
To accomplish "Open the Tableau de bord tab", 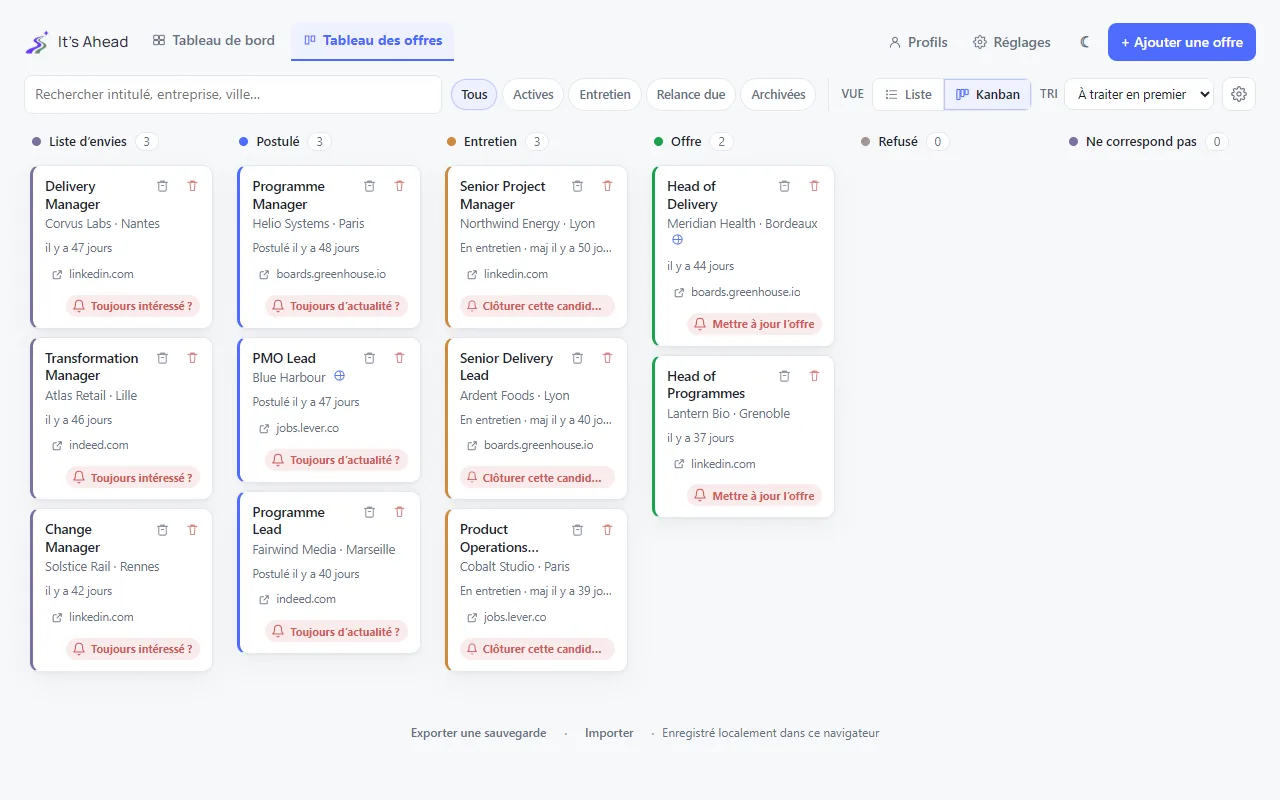I will tap(214, 41).
